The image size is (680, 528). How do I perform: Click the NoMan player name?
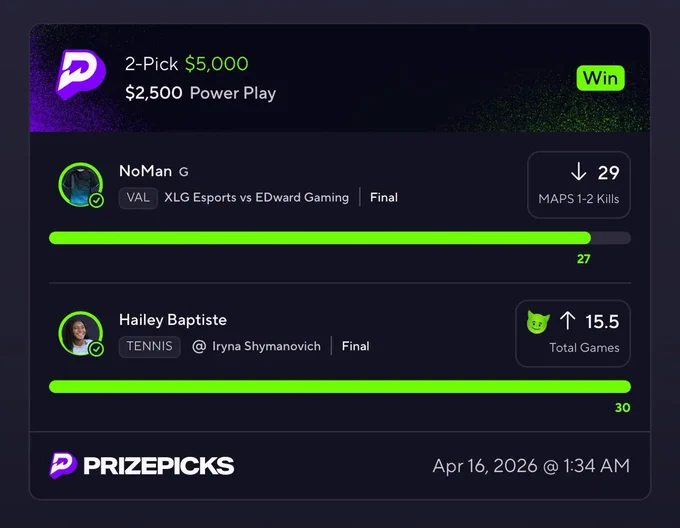[x=145, y=171]
